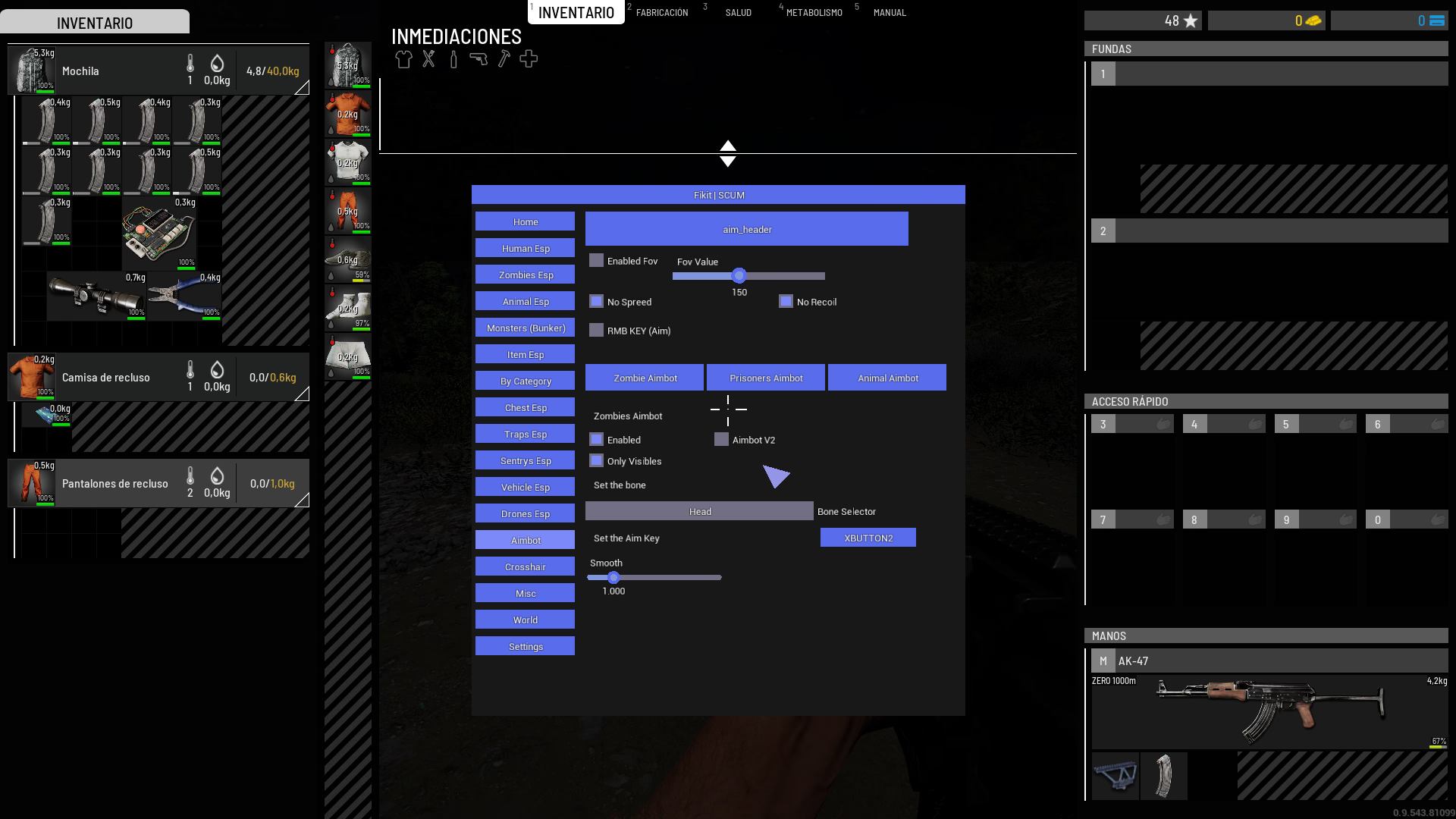Image resolution: width=1456 pixels, height=819 pixels.
Task: Adjust the Fov Value slider handle
Action: coord(739,276)
